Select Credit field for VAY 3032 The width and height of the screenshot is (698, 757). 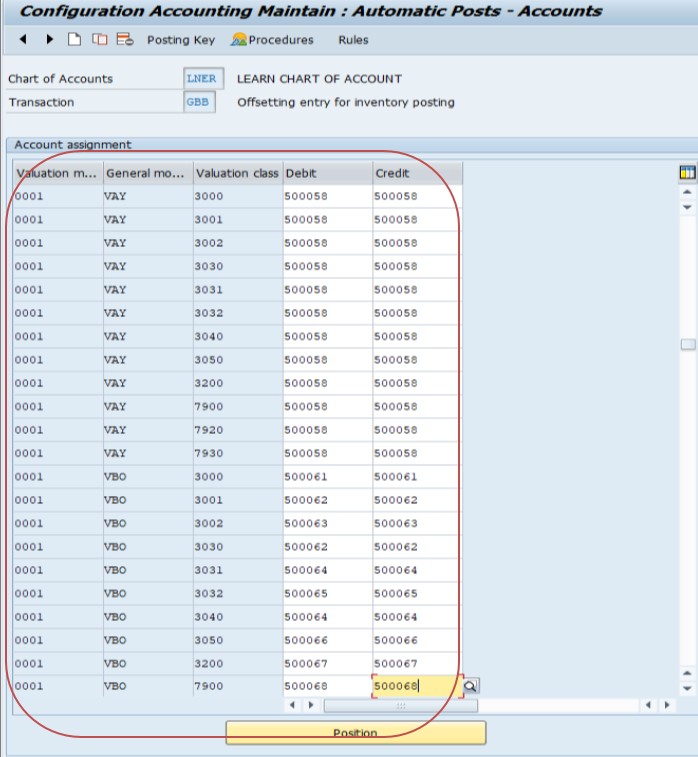click(x=416, y=313)
